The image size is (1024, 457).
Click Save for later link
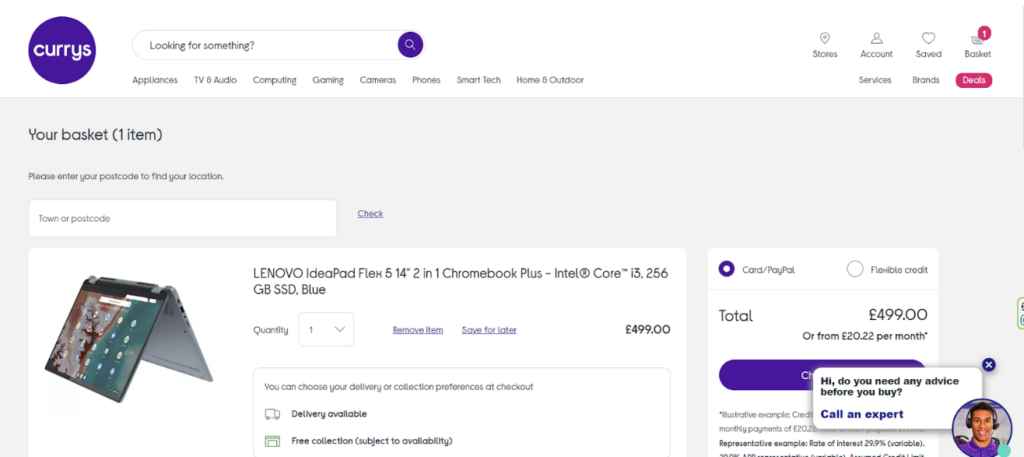pos(489,330)
